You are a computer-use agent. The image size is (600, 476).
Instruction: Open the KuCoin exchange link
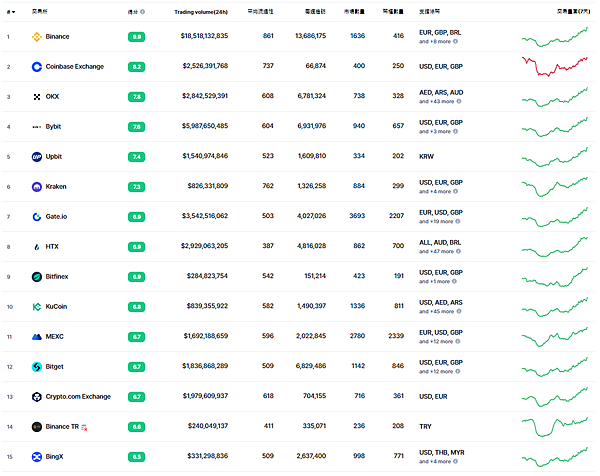click(x=56, y=306)
